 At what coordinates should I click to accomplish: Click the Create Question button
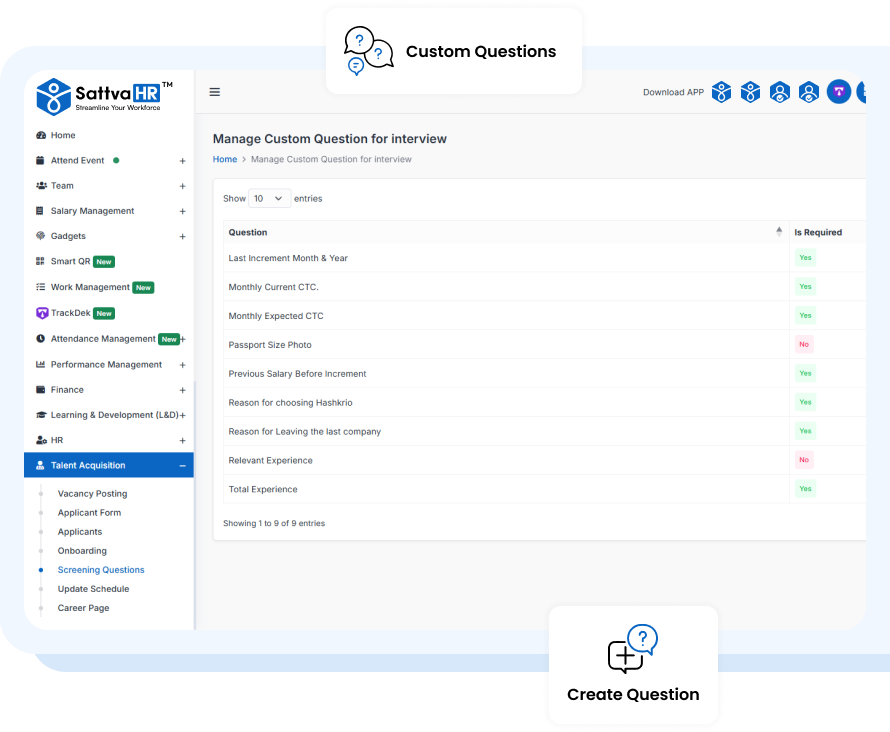633,665
